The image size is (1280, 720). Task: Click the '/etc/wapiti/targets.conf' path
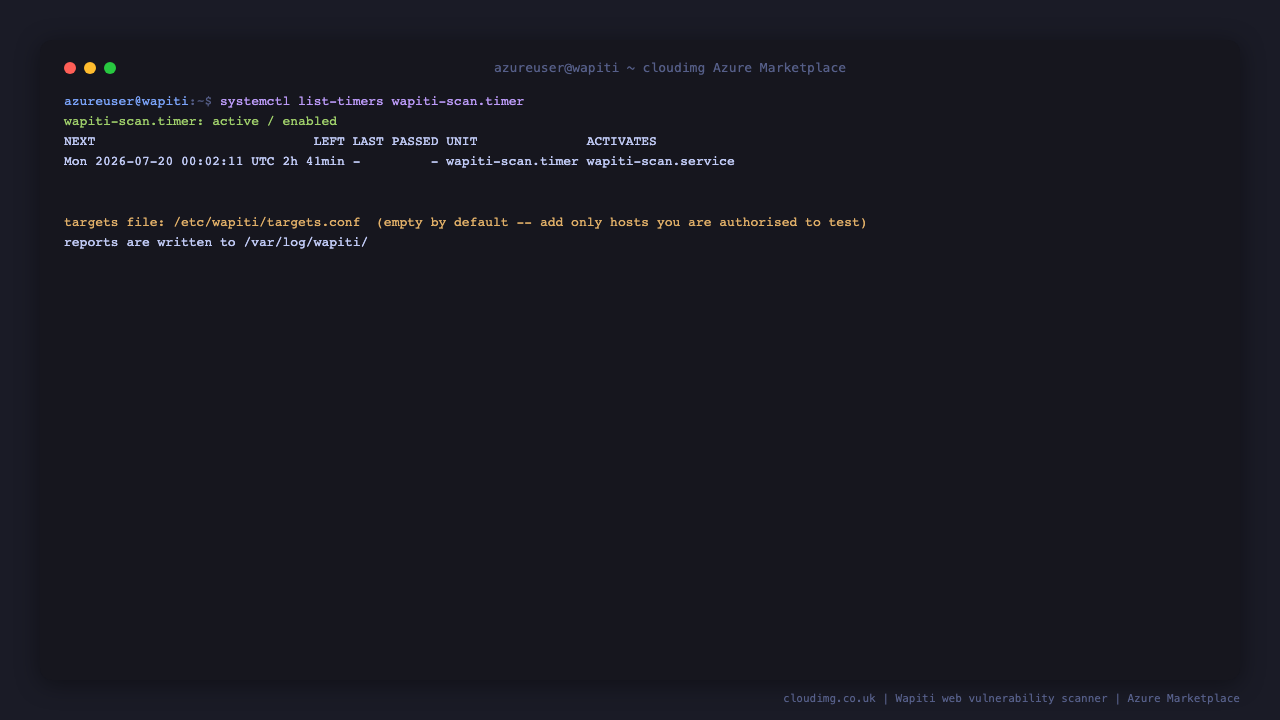[267, 223]
